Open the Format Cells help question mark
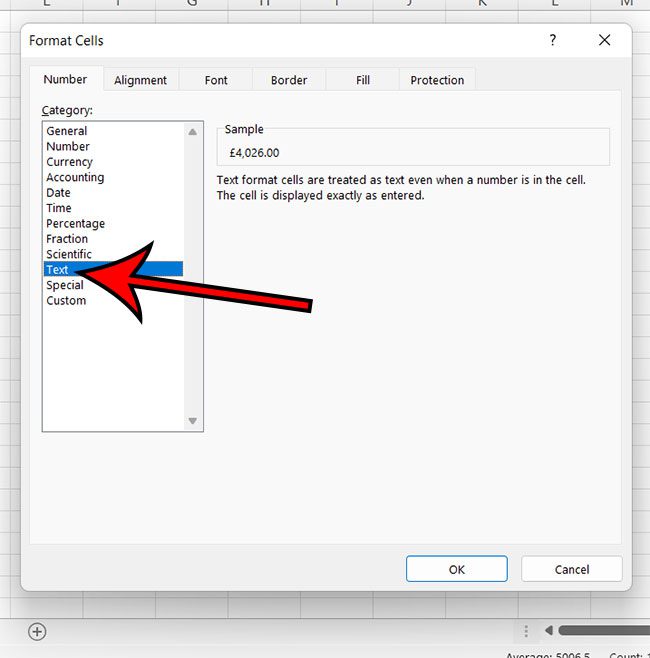Screen dimensions: 650x658 click(553, 40)
